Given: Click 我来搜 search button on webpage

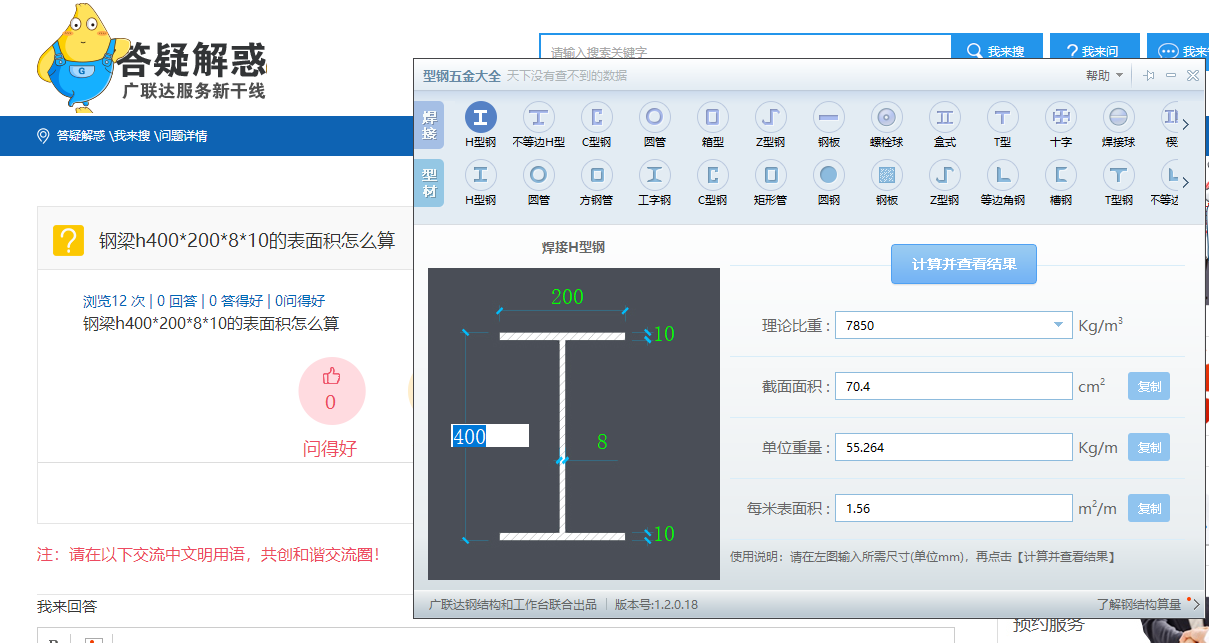Looking at the screenshot, I should pos(996,51).
